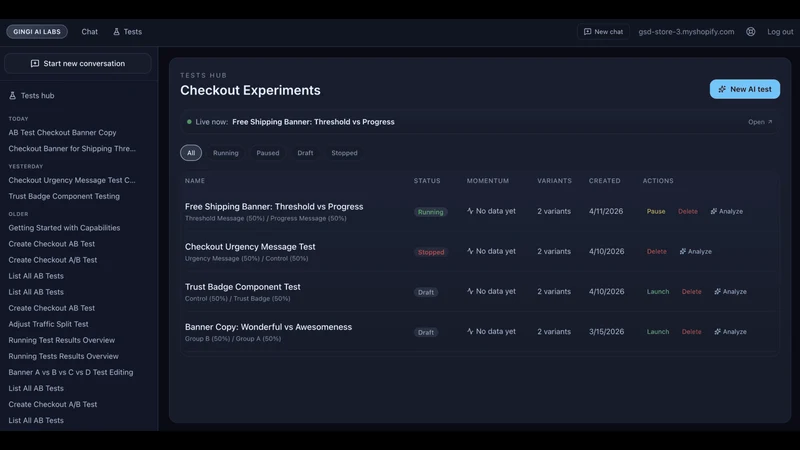Open Free Shipping Banner: Threshold vs Progress test

pyautogui.click(x=274, y=207)
